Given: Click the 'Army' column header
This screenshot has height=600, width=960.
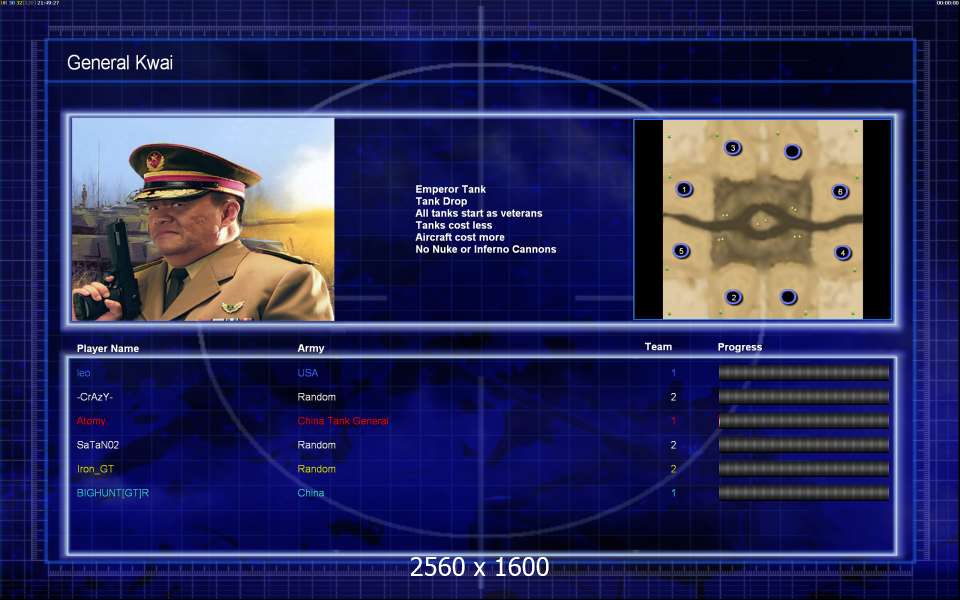Looking at the screenshot, I should pos(311,348).
